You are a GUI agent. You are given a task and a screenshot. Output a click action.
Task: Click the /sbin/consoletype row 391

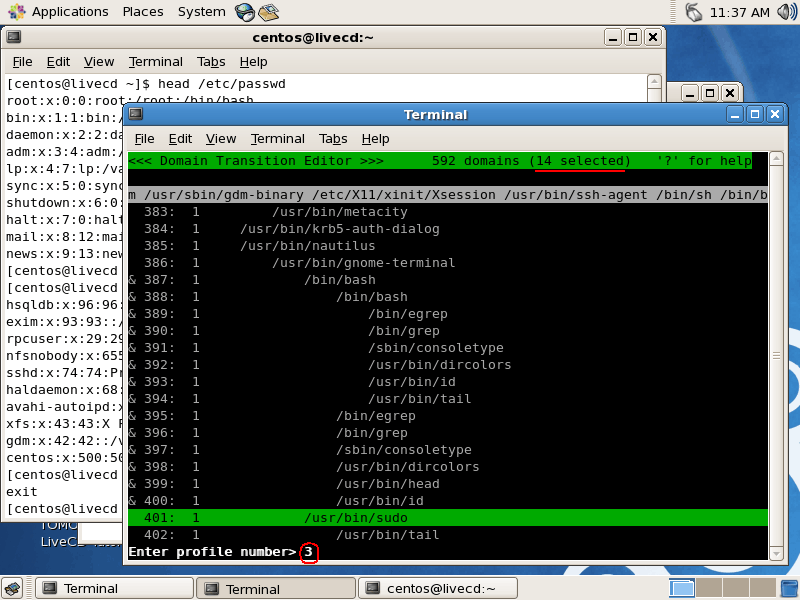click(x=447, y=348)
